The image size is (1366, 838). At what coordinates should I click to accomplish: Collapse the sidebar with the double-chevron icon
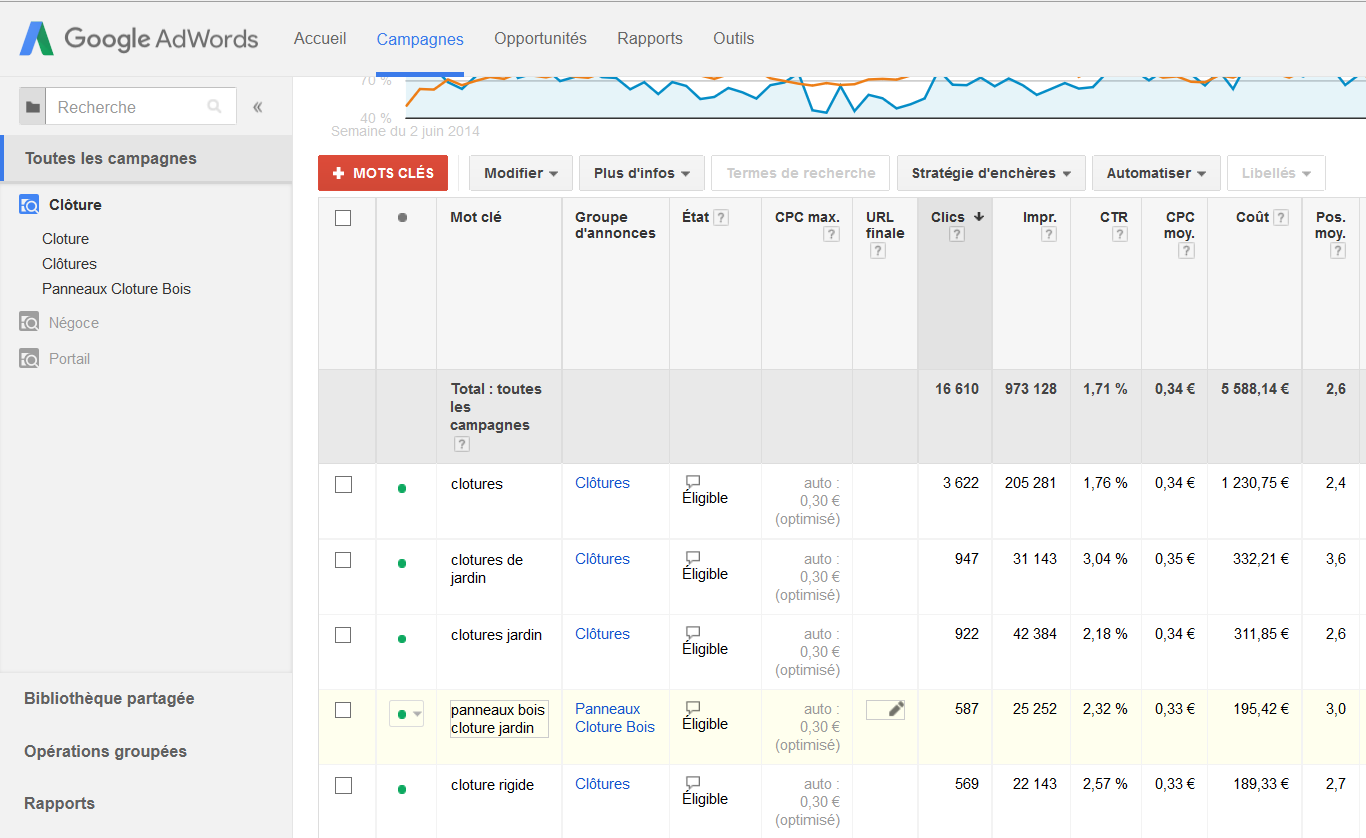click(x=257, y=107)
